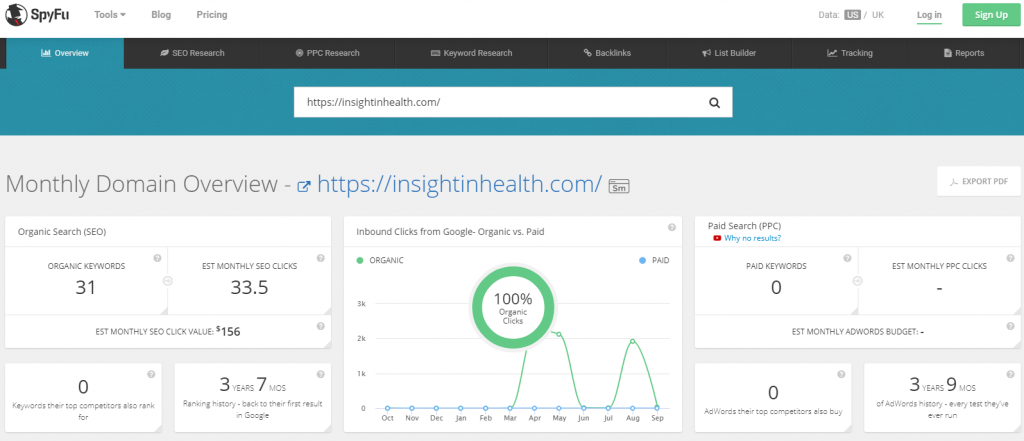
Task: Switch data region to US
Action: 852,15
